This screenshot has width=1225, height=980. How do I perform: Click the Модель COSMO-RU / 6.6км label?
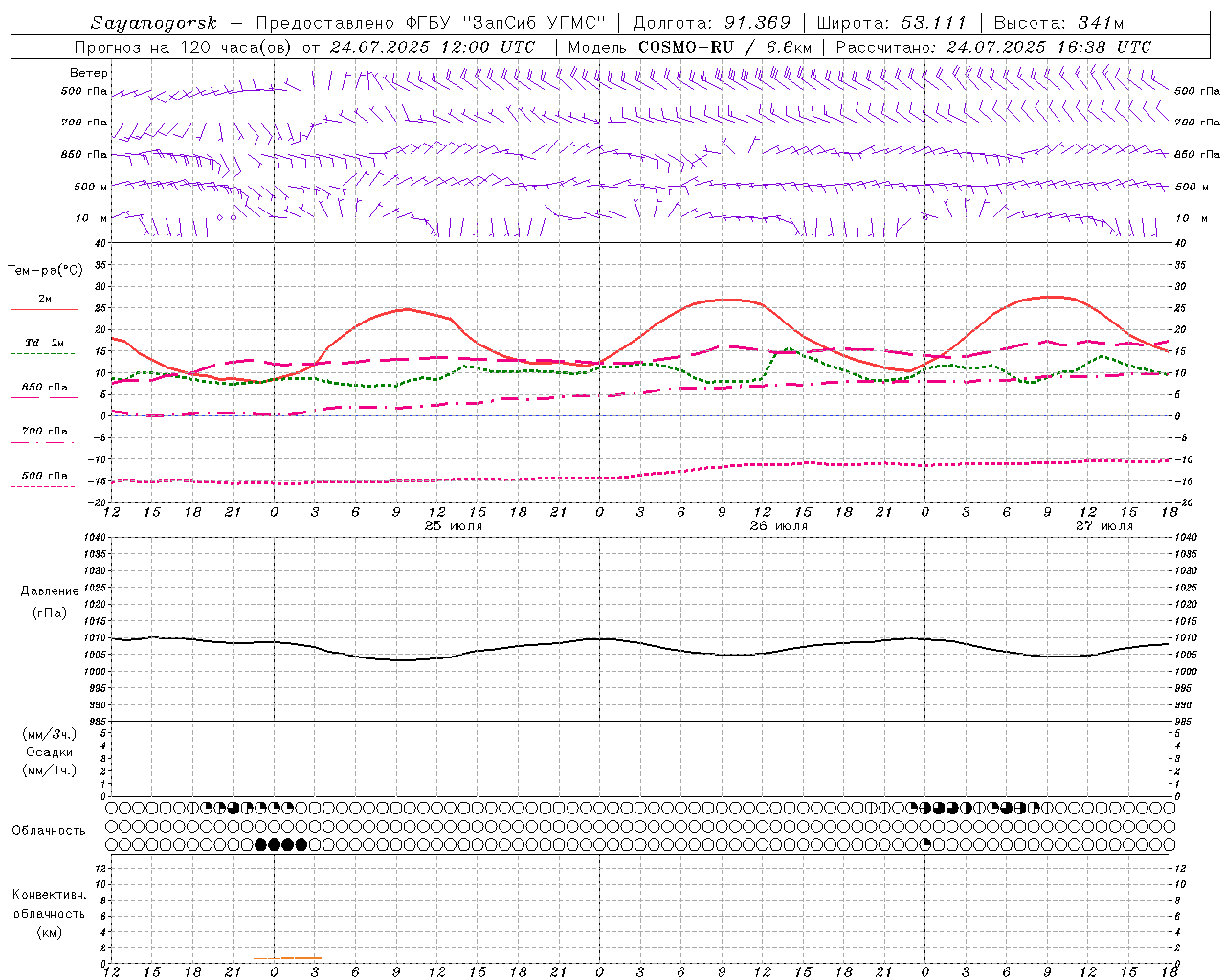click(x=689, y=47)
